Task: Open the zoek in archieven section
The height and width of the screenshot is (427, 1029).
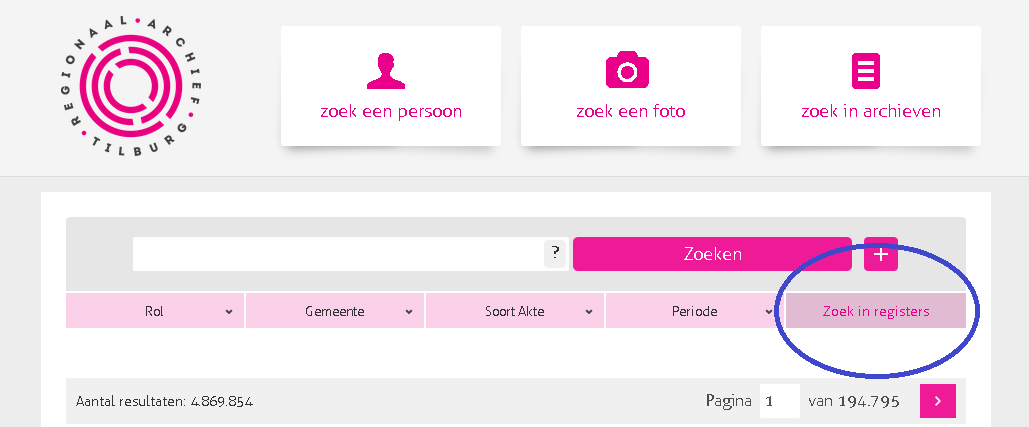Action: [x=871, y=86]
